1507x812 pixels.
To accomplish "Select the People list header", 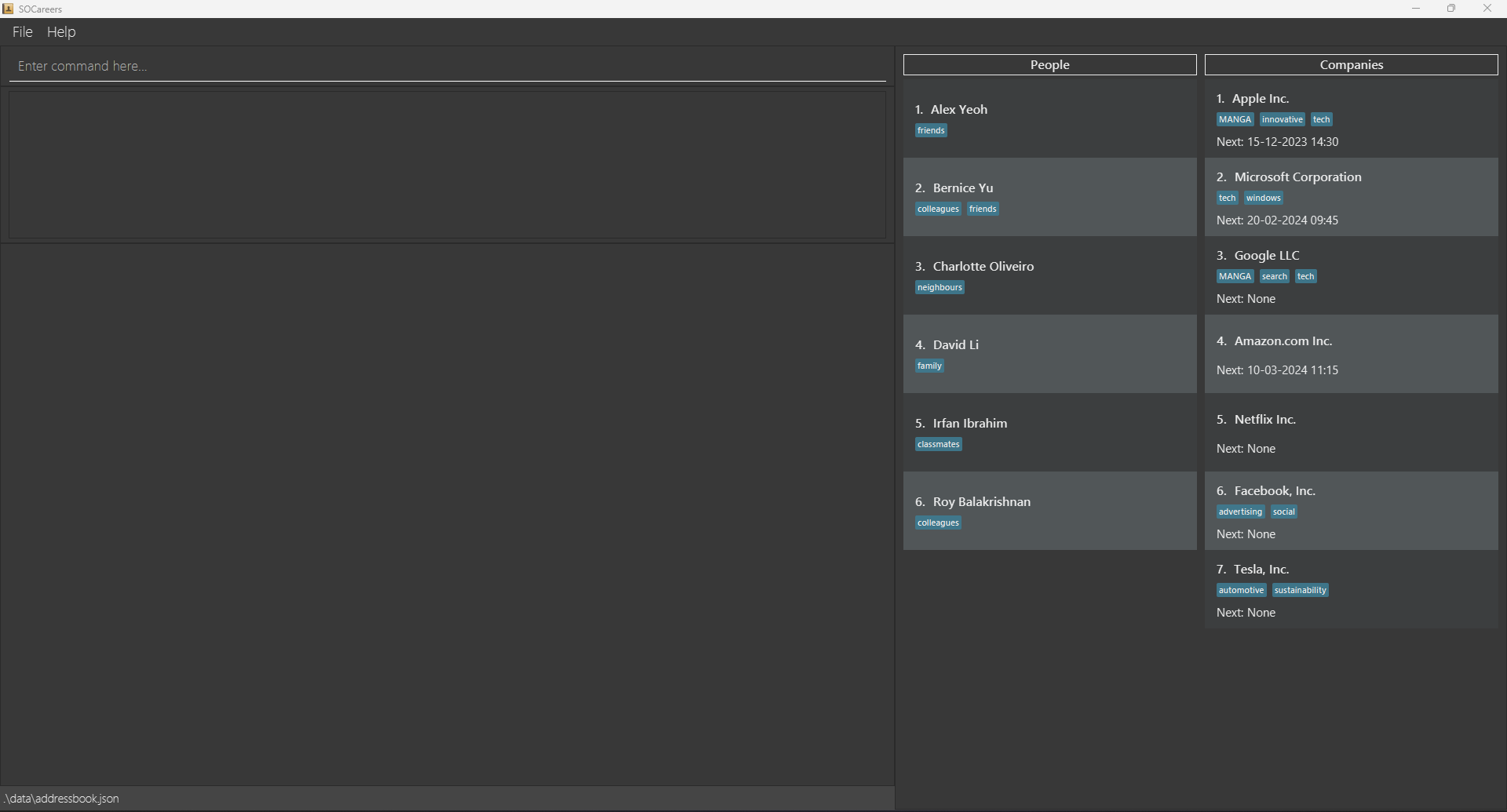I will tap(1049, 65).
